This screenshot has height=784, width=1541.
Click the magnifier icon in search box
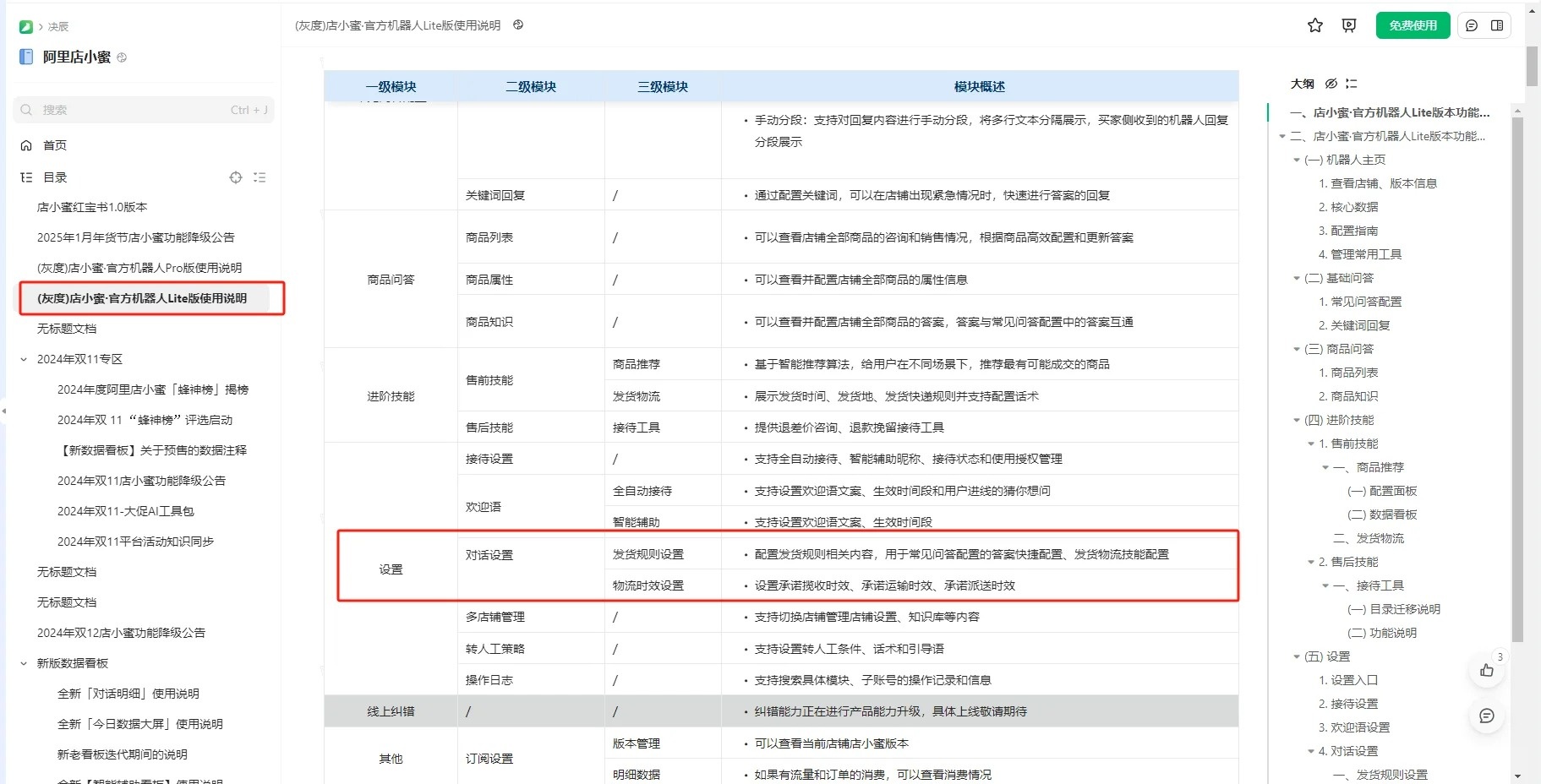pos(26,110)
